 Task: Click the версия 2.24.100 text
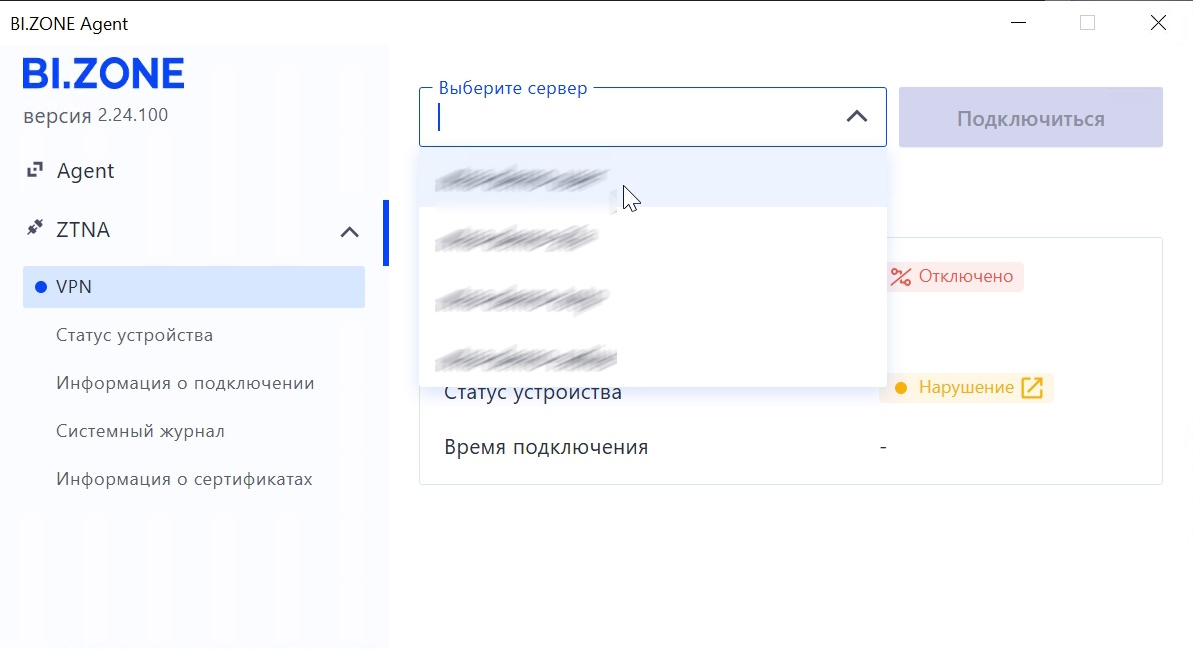[96, 115]
